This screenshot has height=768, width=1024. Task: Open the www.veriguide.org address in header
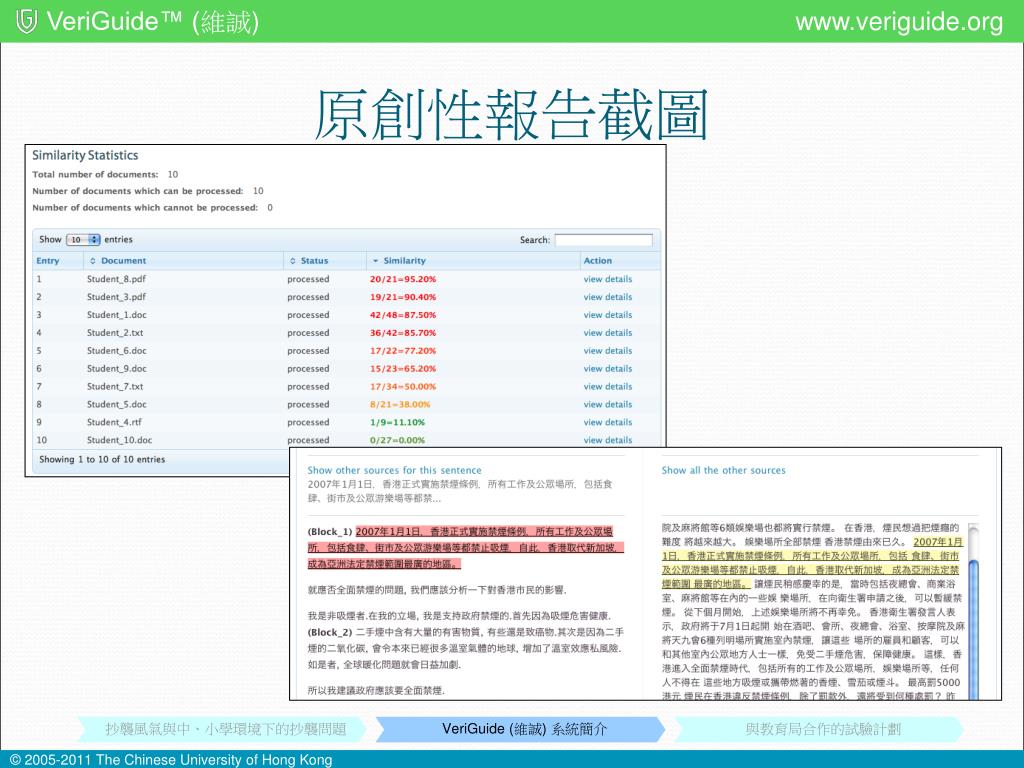click(899, 22)
